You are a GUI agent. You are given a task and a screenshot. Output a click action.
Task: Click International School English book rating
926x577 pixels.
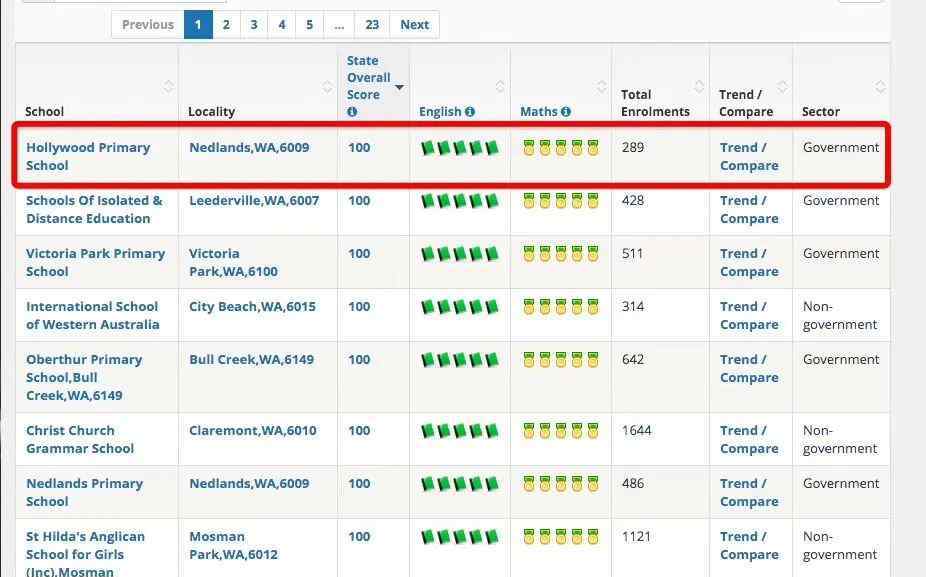(x=459, y=307)
